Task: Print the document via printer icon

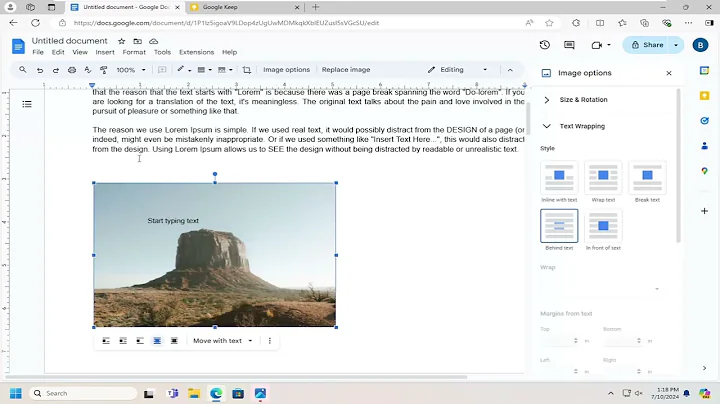Action: click(72, 70)
